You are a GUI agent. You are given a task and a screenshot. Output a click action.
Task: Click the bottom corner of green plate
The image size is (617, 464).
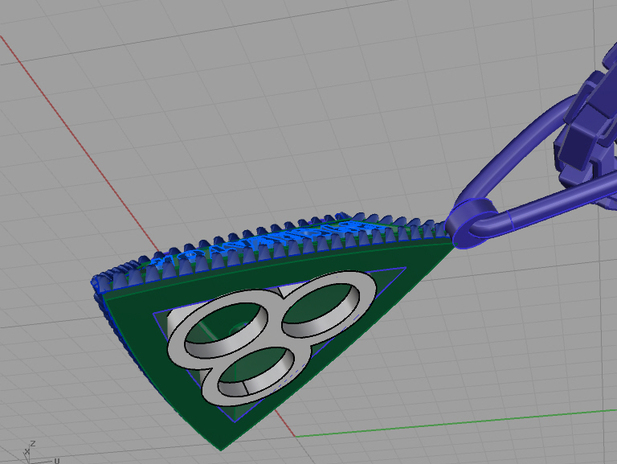click(x=214, y=443)
